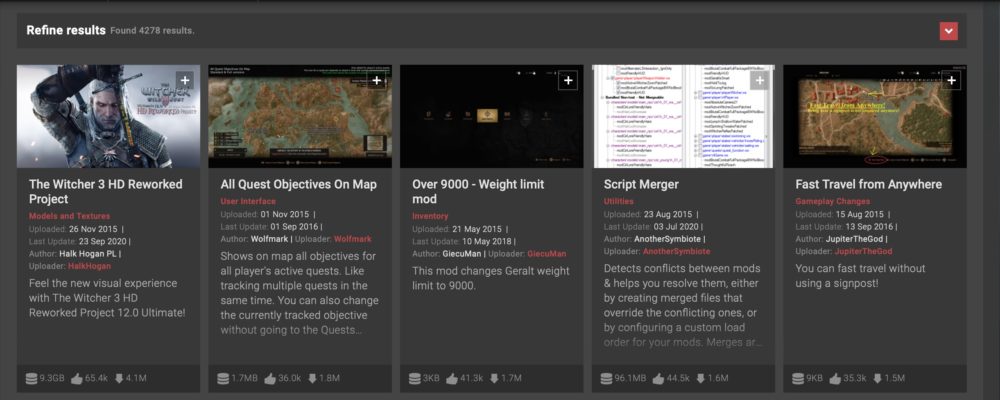This screenshot has width=1000, height=400.
Task: Click last update date 03 Jul 2020
Action: click(675, 227)
